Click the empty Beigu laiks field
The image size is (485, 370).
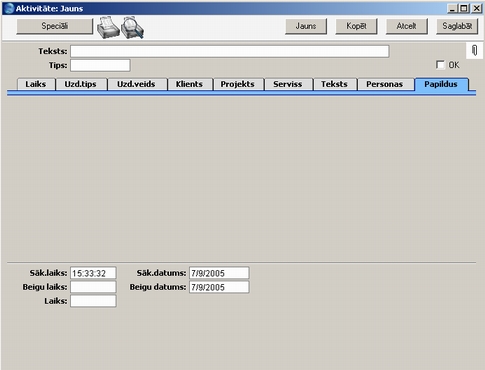click(93, 287)
